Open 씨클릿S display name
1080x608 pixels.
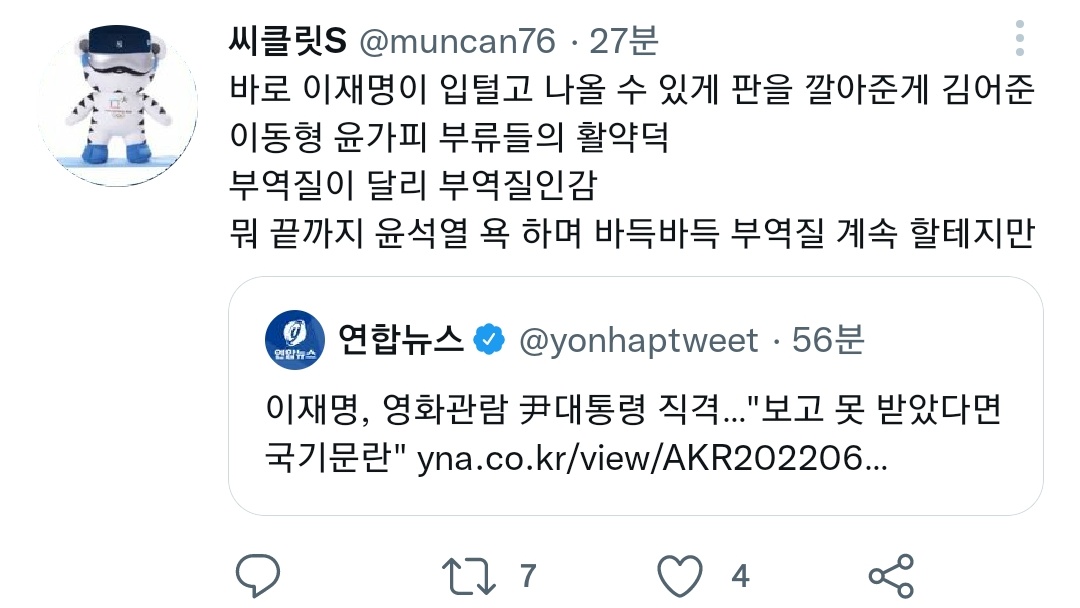pos(288,41)
